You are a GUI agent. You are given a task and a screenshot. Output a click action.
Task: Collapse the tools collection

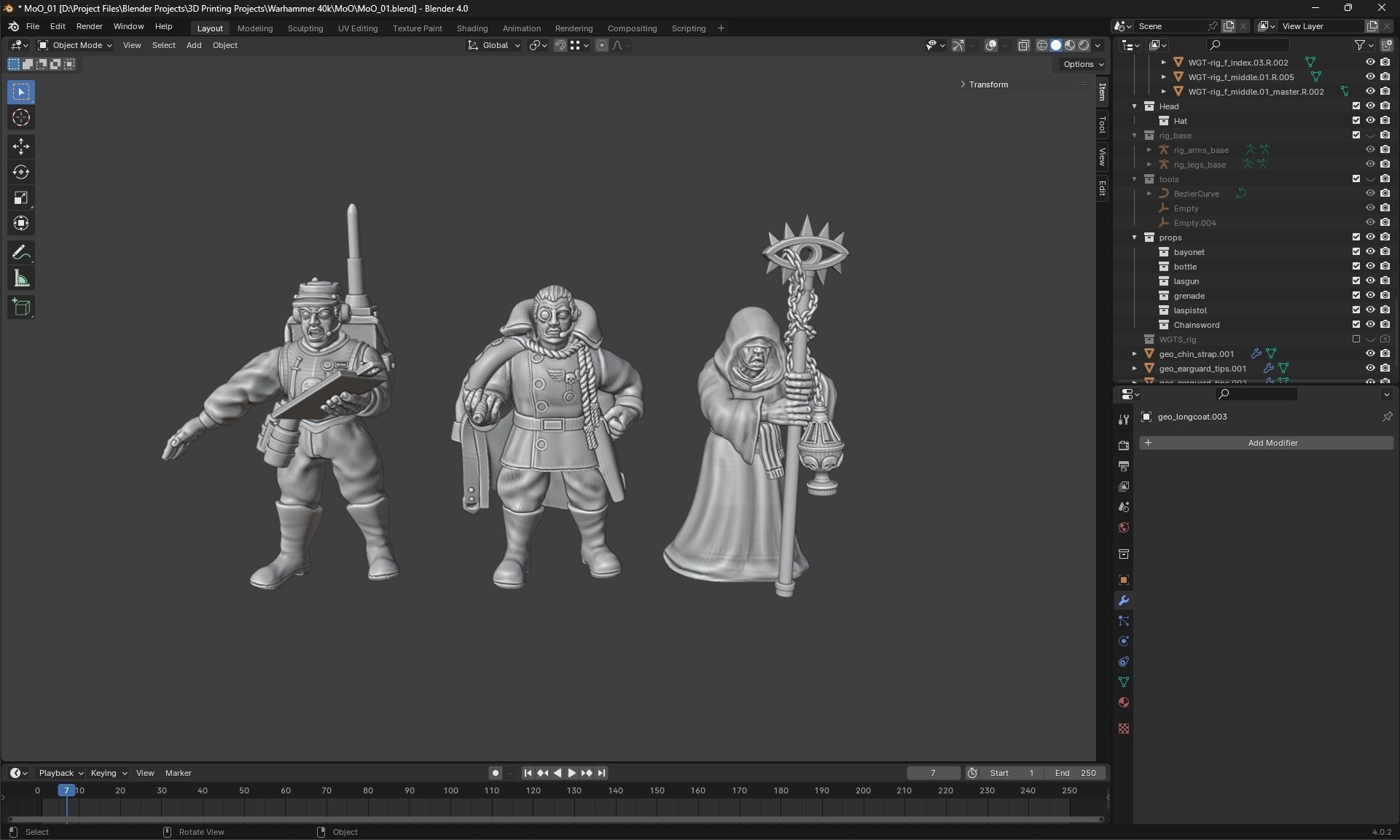point(1135,179)
